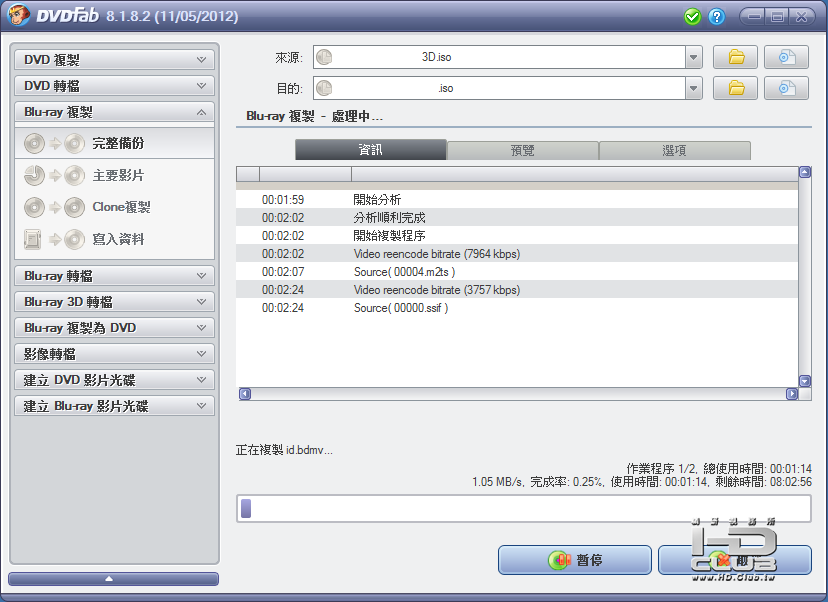The image size is (828, 602).
Task: Expand the 建立 DVD 影片光碟 section
Action: [x=115, y=380]
